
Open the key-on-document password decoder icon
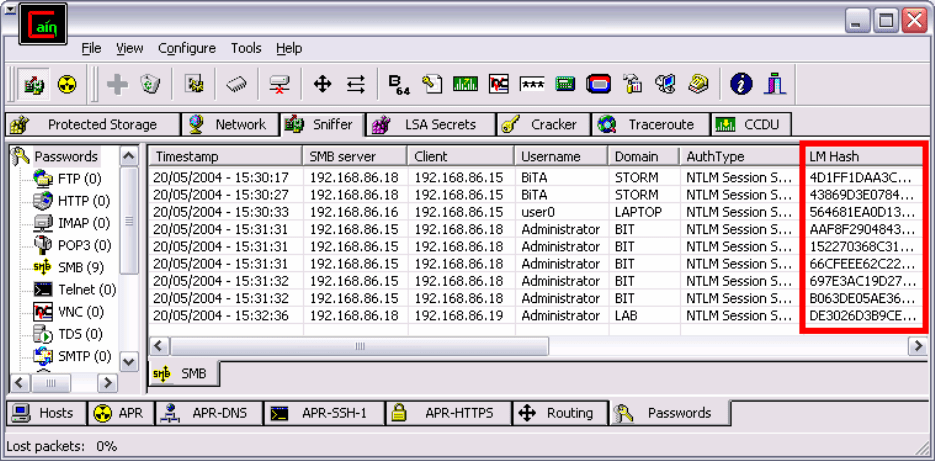click(x=432, y=84)
